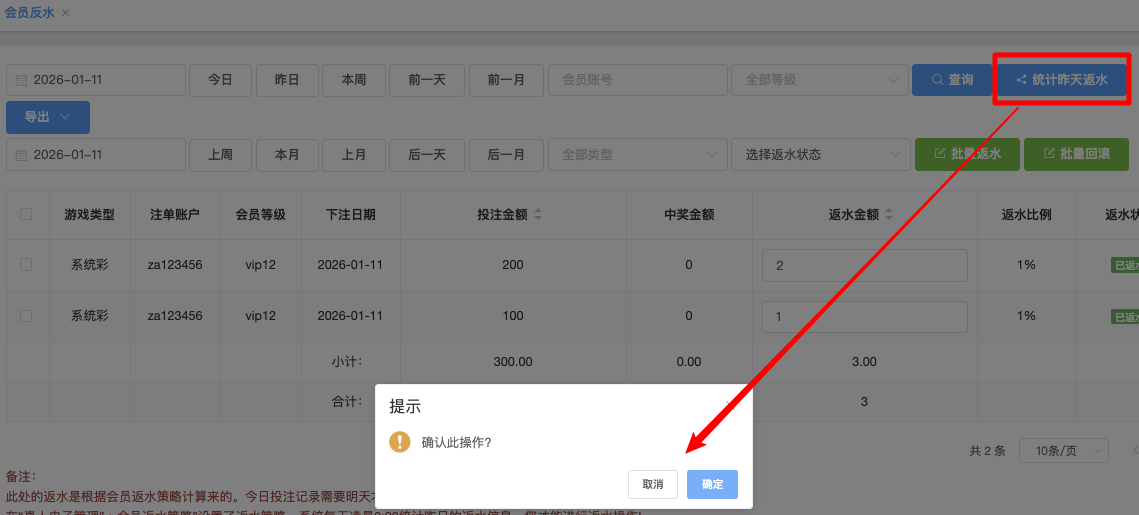Check the row with 投注金额 100
The width and height of the screenshot is (1139, 515).
click(26, 316)
